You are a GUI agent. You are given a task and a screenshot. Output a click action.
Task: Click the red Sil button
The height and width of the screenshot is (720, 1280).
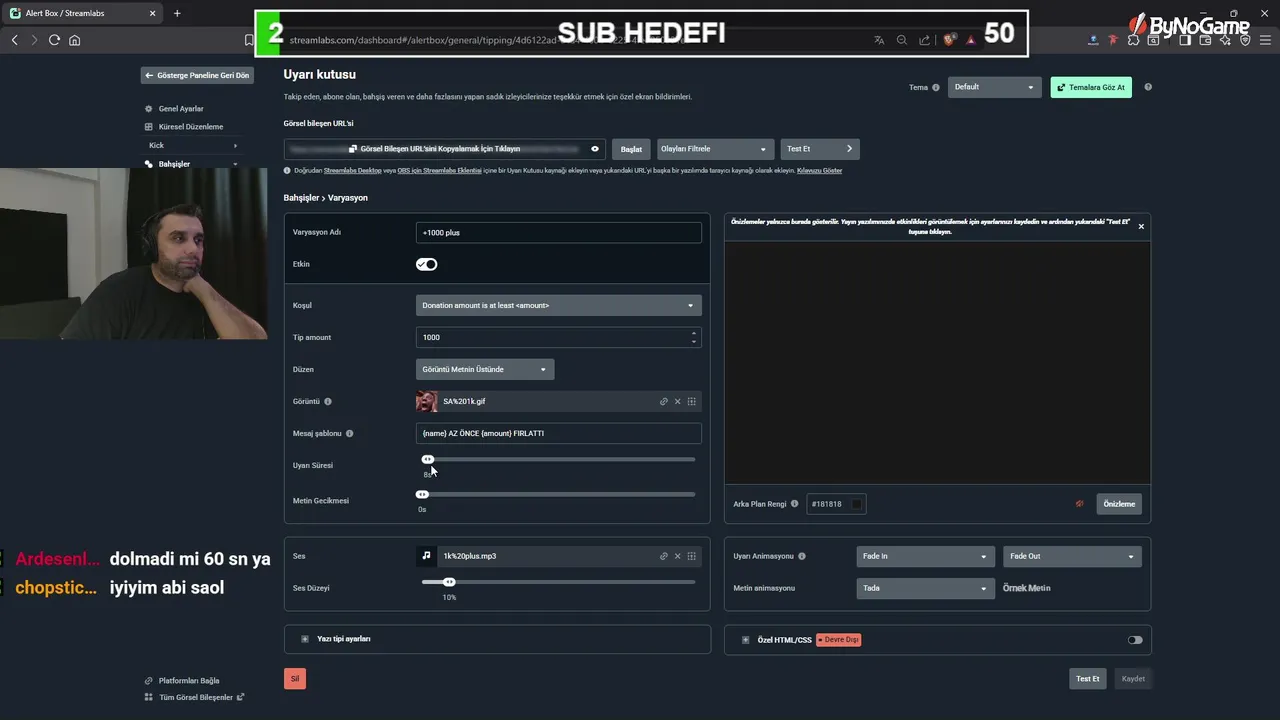pyautogui.click(x=295, y=679)
